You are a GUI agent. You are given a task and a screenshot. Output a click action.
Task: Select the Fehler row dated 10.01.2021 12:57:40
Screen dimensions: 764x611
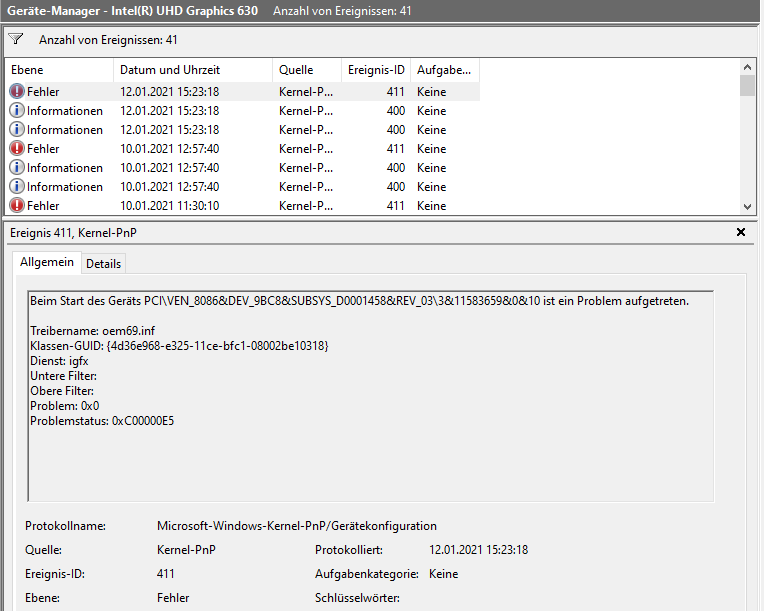coord(243,148)
